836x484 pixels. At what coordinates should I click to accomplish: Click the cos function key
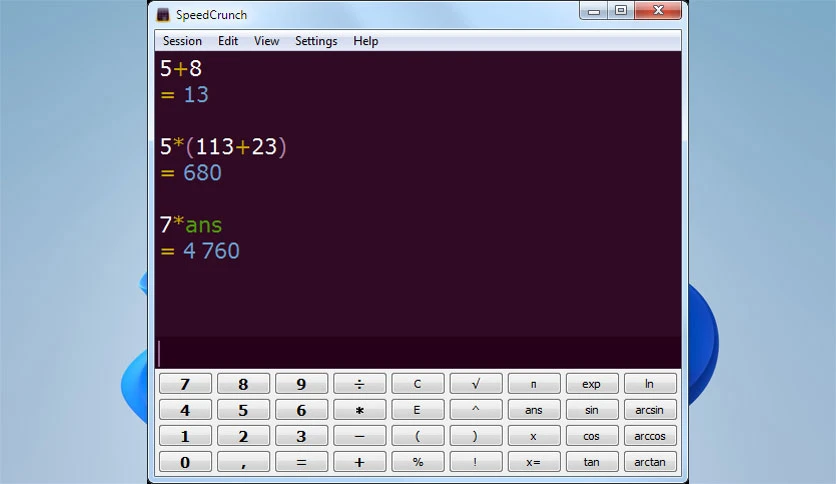click(592, 436)
